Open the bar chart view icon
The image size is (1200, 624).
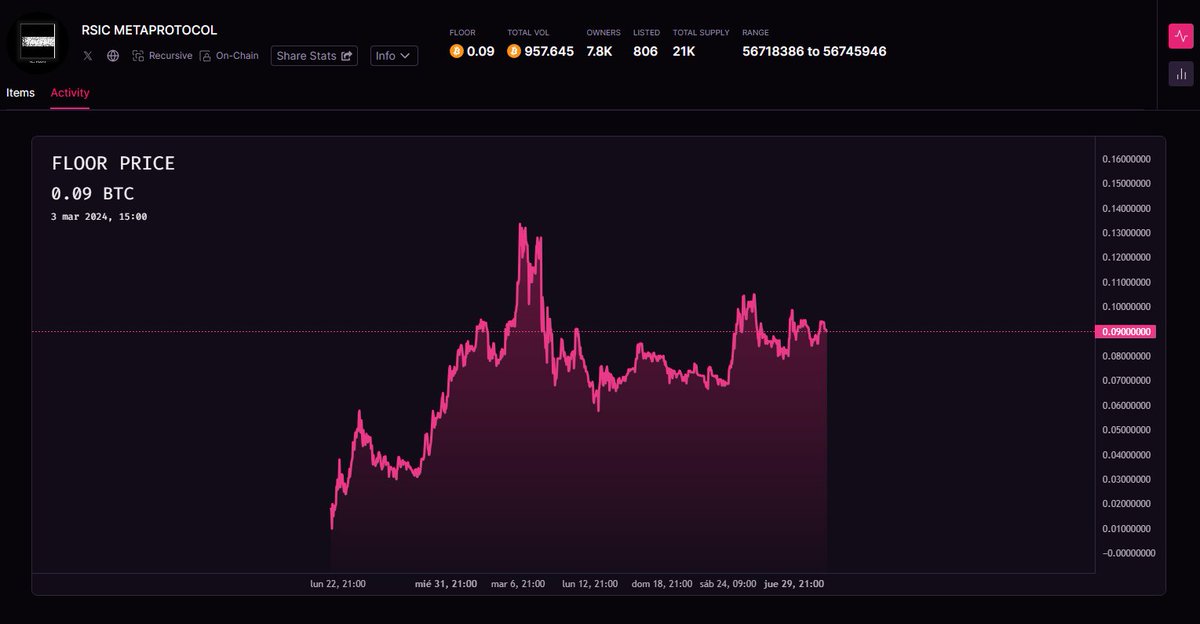coord(1181,73)
